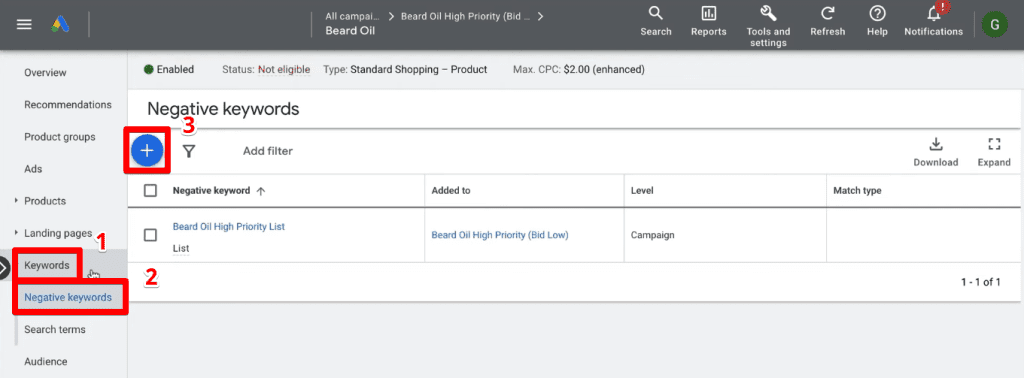The height and width of the screenshot is (378, 1024).
Task: Click the Google Ads logo
Action: click(x=61, y=24)
